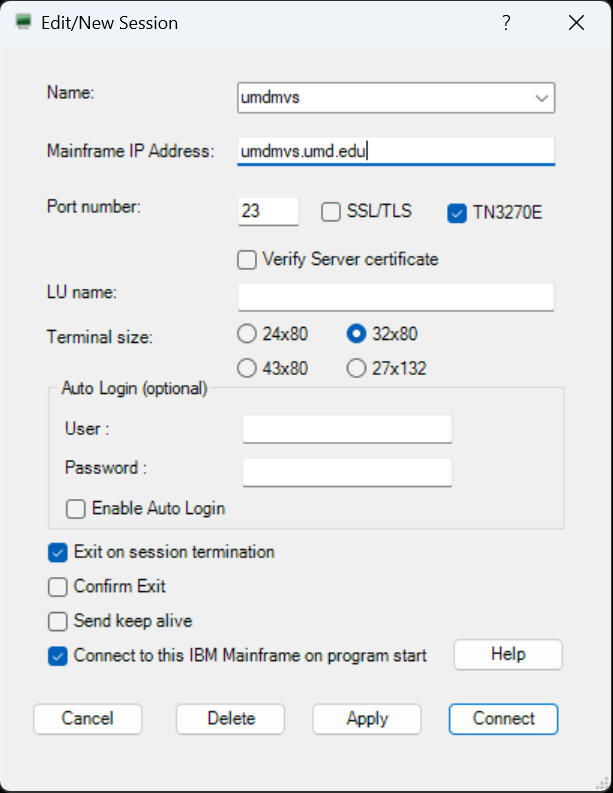
Task: Click the LU name input field
Action: click(395, 297)
